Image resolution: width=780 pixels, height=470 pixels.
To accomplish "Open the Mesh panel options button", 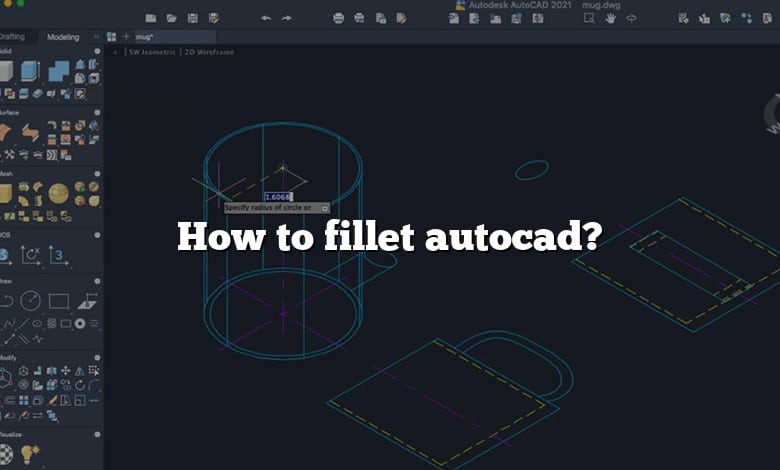I will (97, 174).
